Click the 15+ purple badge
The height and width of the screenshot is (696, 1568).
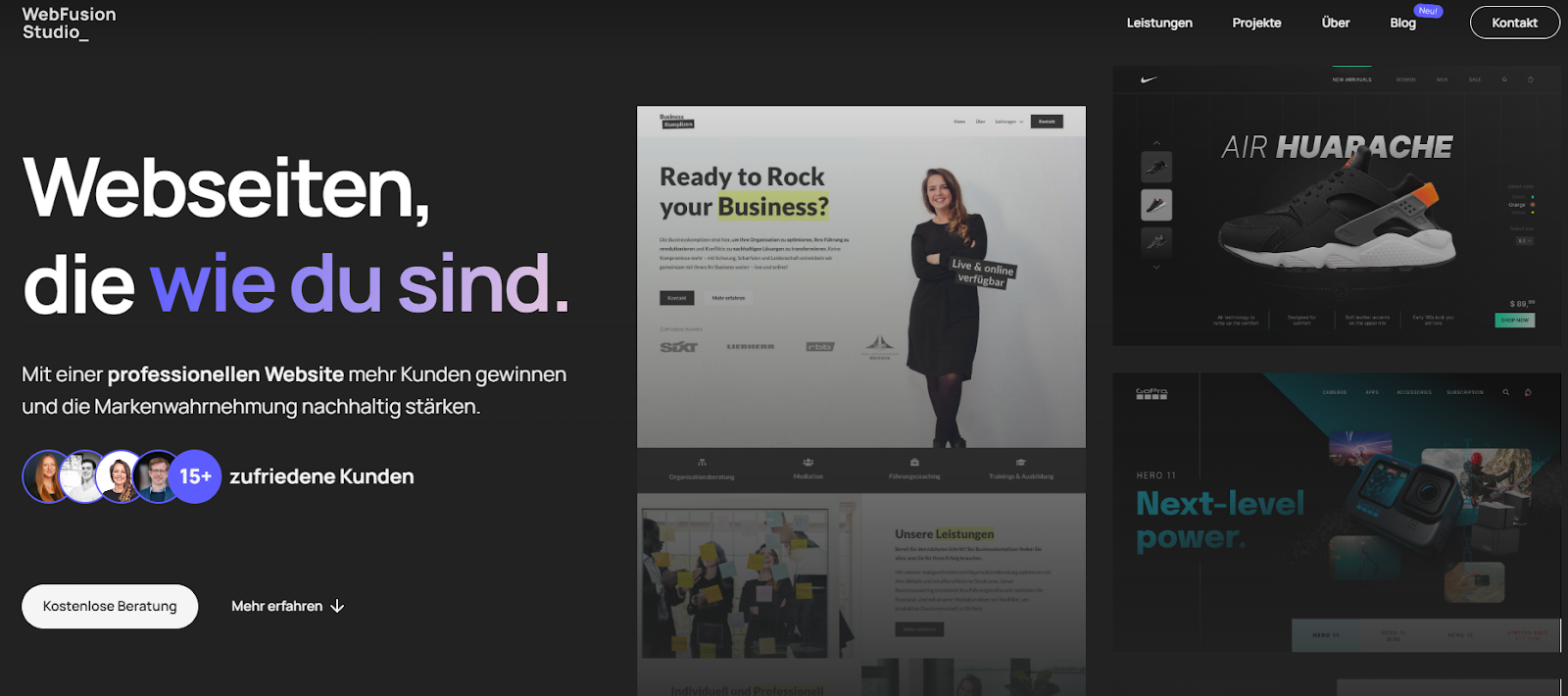pos(195,476)
